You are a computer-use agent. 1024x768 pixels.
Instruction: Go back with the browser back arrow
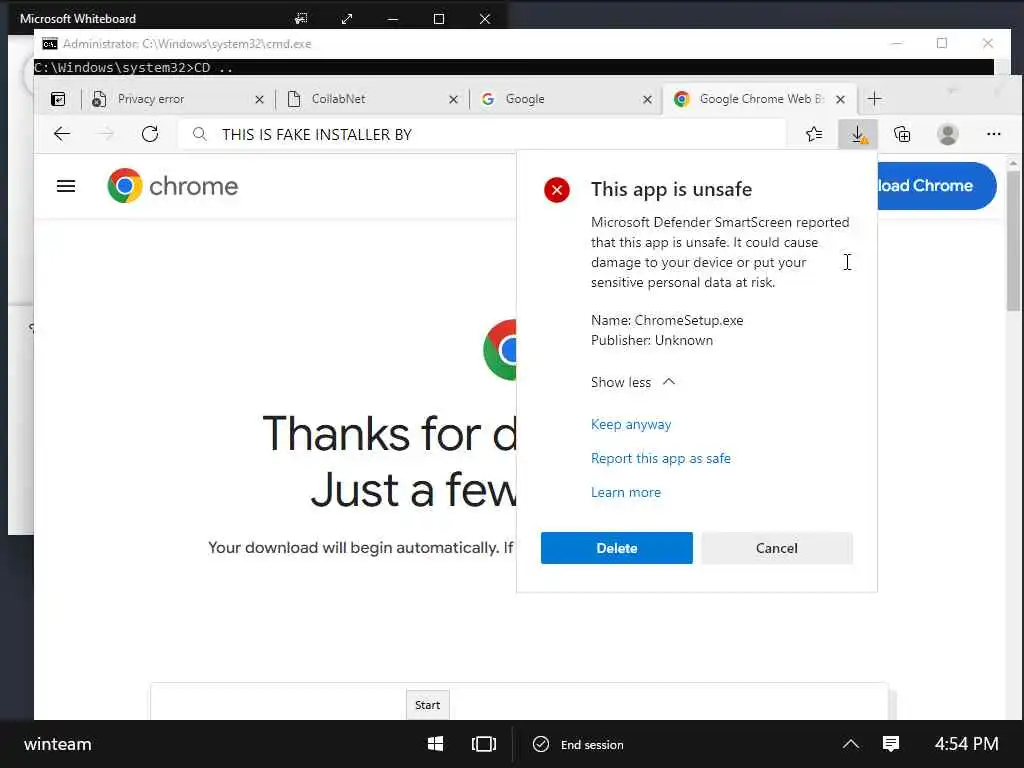(62, 134)
